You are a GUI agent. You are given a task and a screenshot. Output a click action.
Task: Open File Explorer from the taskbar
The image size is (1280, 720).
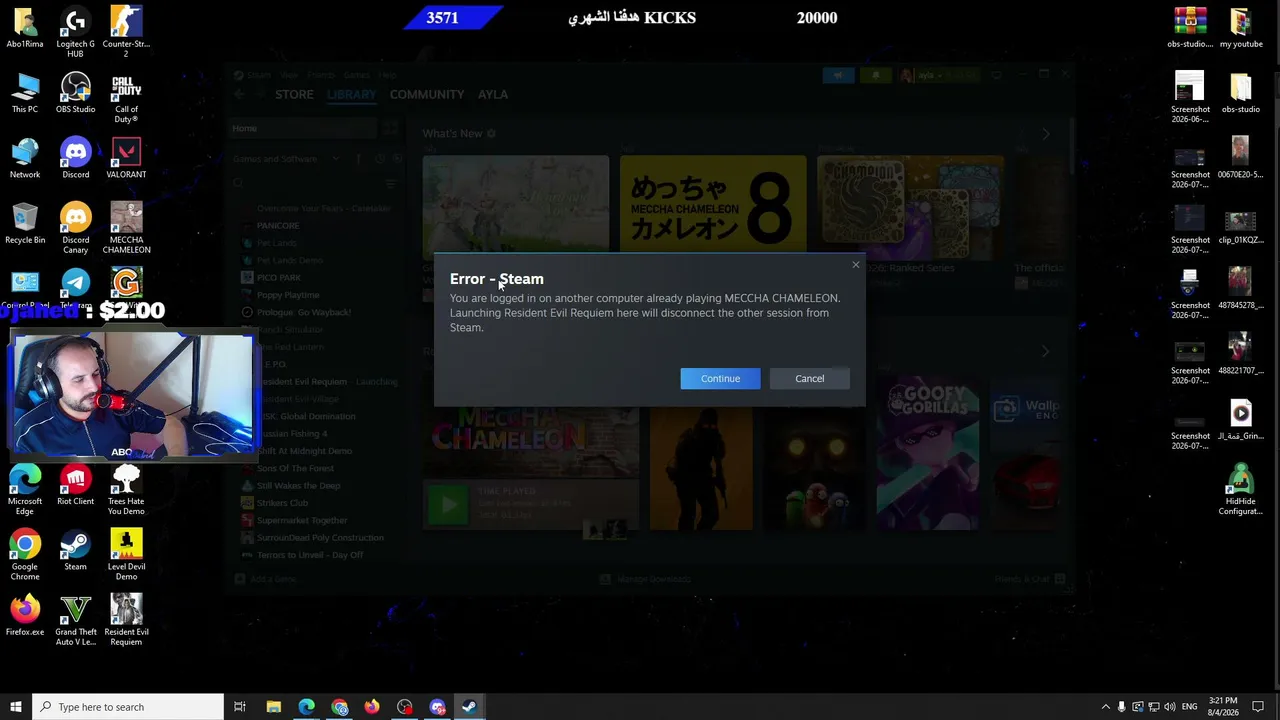tap(273, 707)
